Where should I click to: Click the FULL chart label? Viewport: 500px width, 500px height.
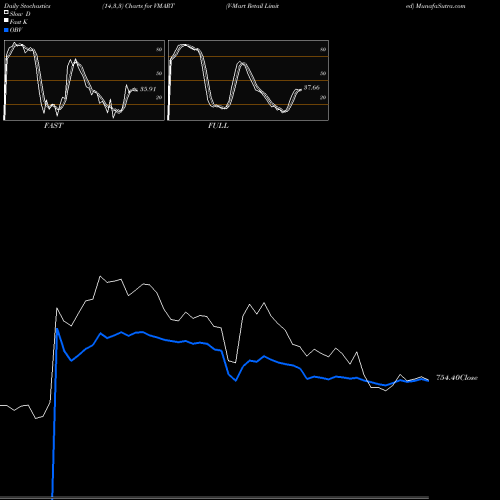[x=218, y=126]
